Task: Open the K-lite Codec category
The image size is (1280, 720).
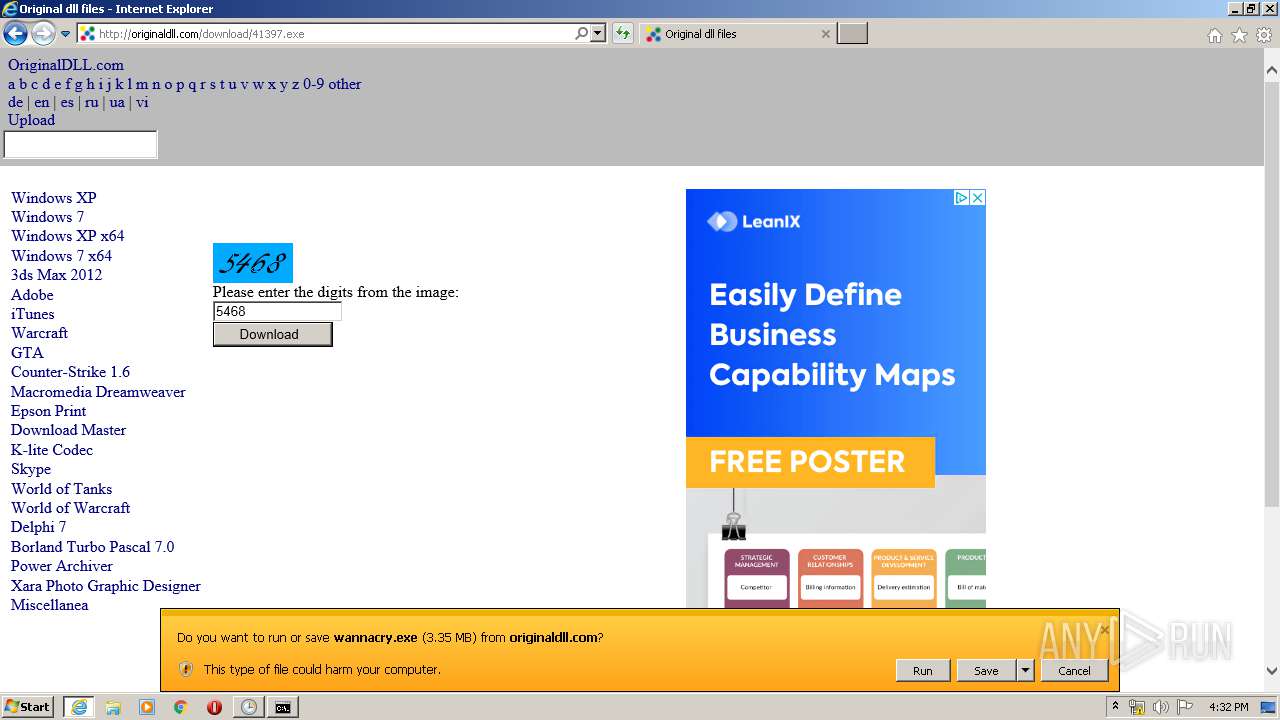Action: tap(52, 450)
